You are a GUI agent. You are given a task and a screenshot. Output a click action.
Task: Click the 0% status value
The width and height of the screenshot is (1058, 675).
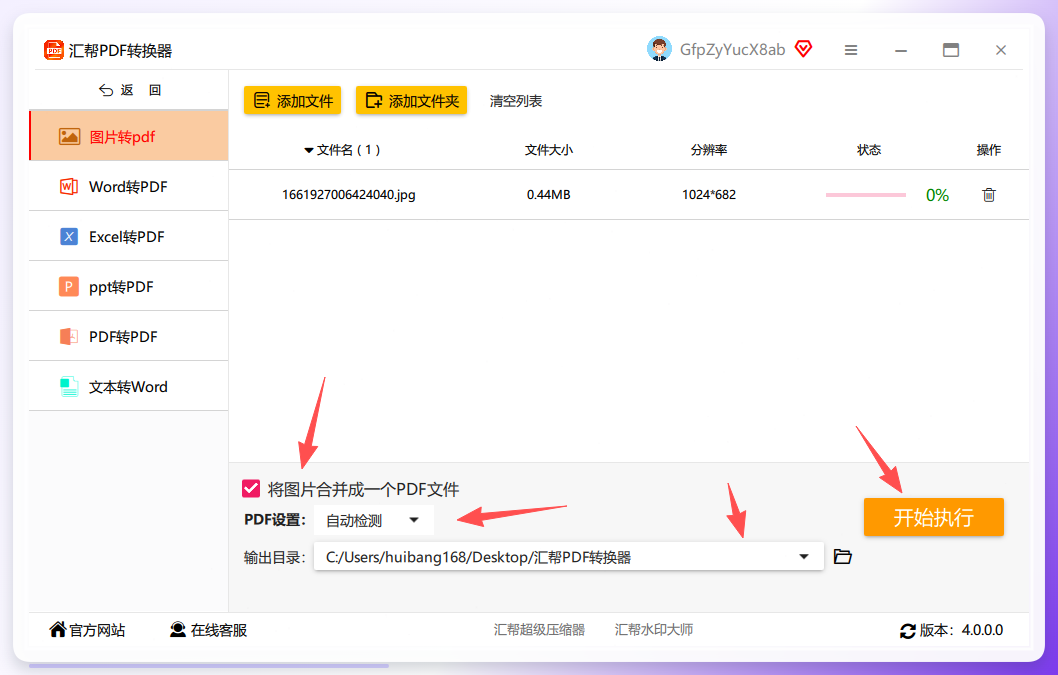(x=937, y=196)
